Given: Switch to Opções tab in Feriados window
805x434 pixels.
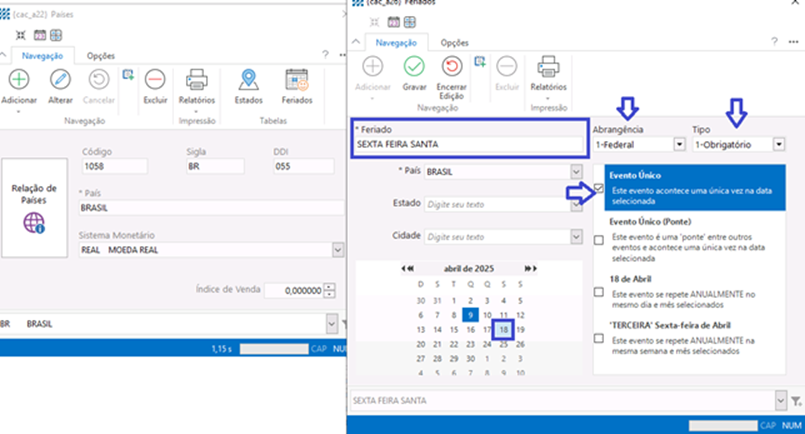Looking at the screenshot, I should click(455, 42).
